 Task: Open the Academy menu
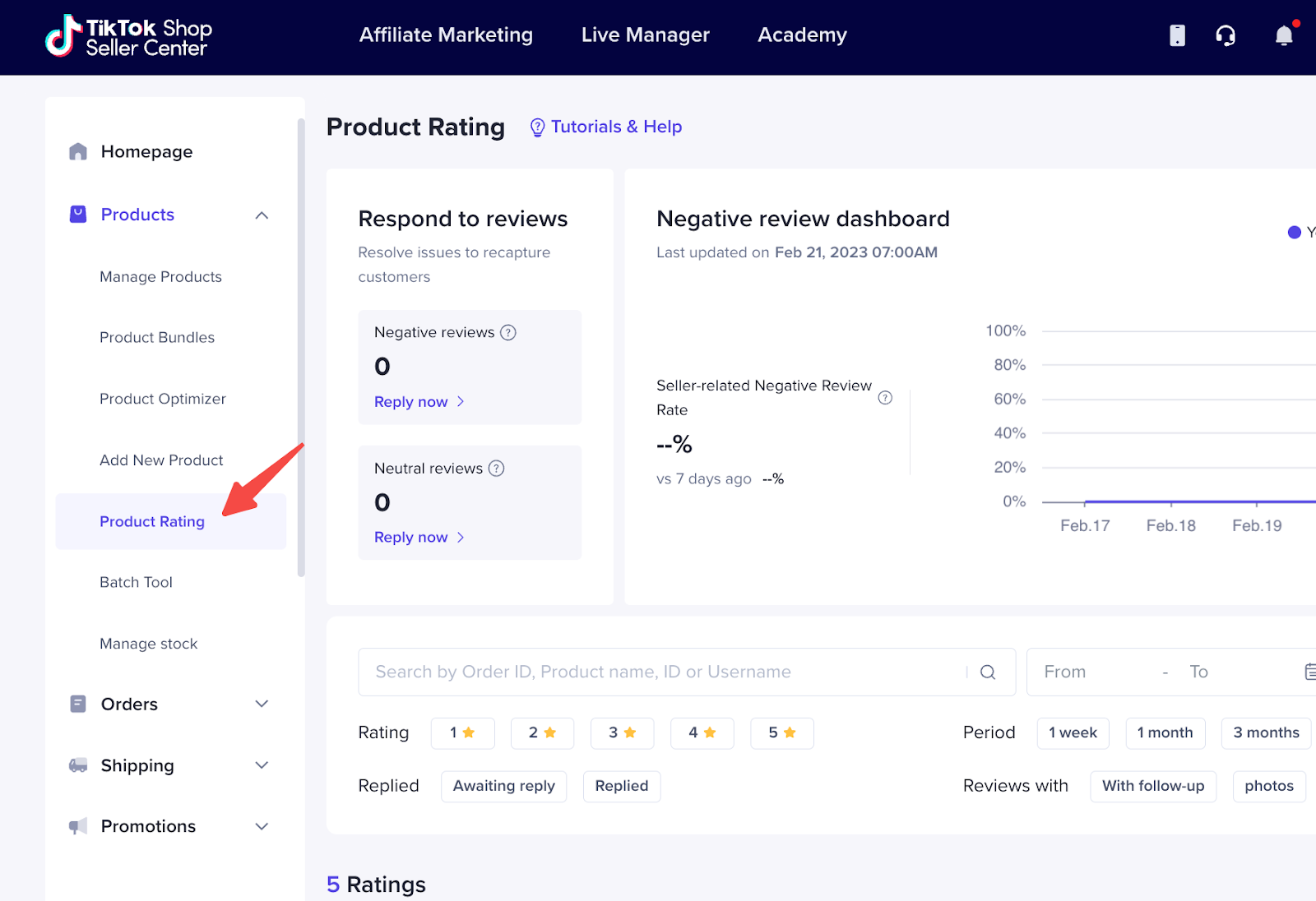[x=801, y=35]
